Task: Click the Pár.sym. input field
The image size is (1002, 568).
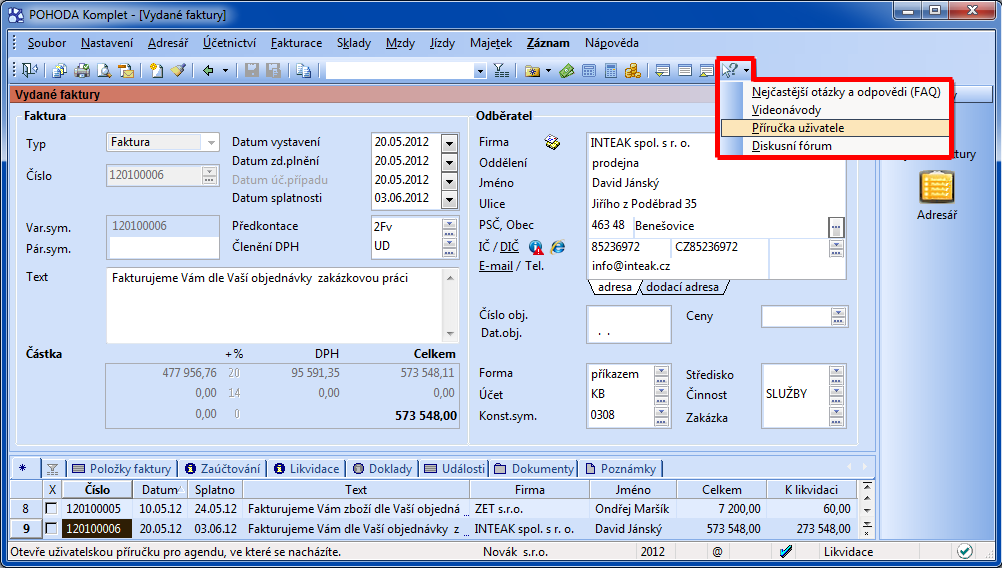Action: point(164,248)
